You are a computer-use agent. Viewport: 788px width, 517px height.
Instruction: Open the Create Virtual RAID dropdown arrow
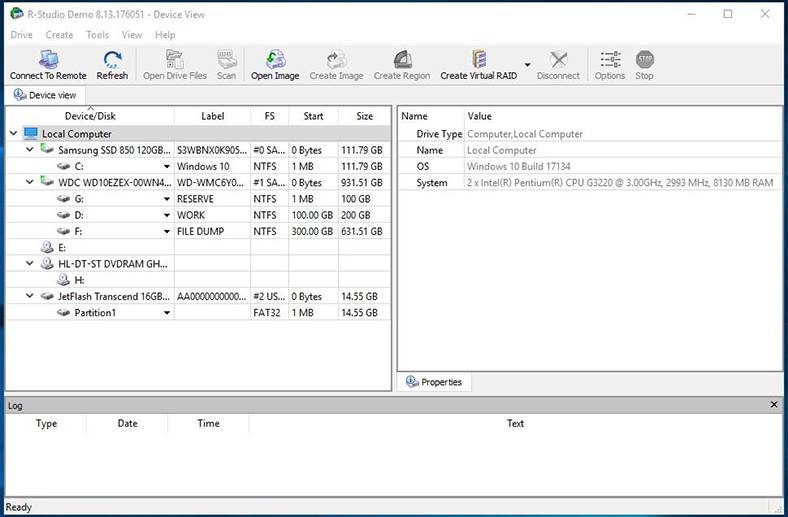point(527,65)
